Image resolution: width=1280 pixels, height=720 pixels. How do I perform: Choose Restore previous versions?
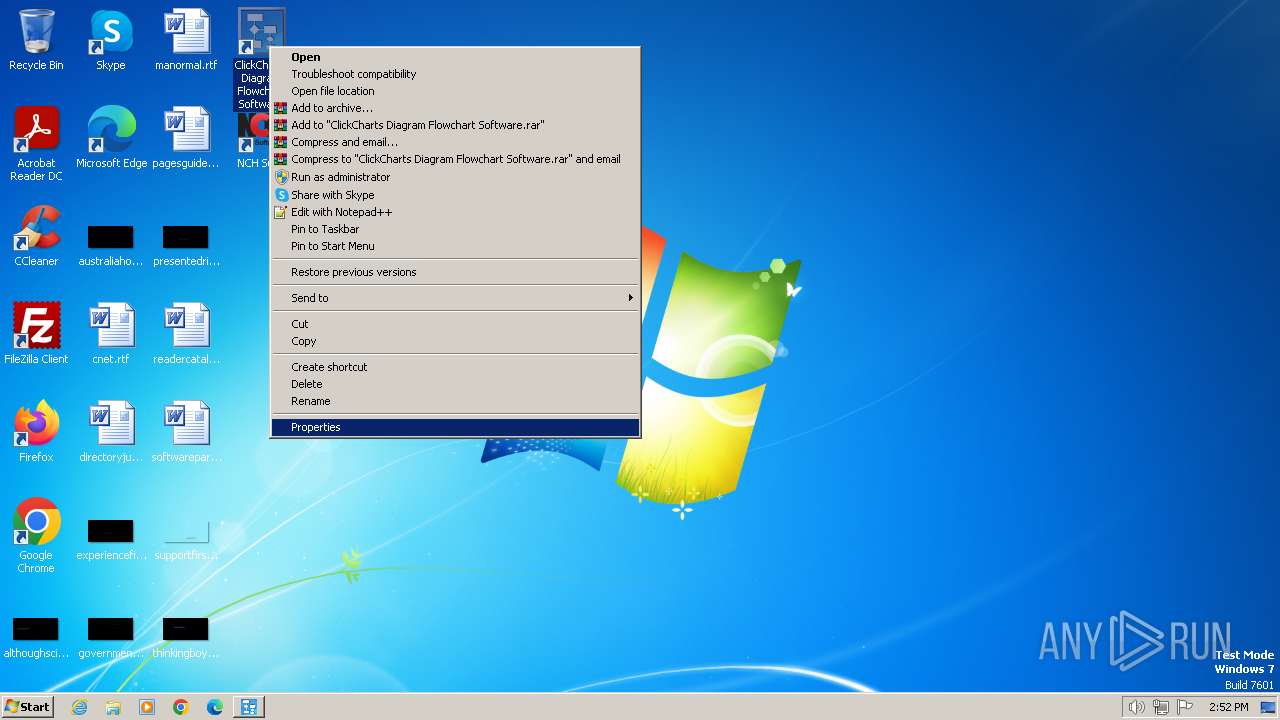[455, 272]
